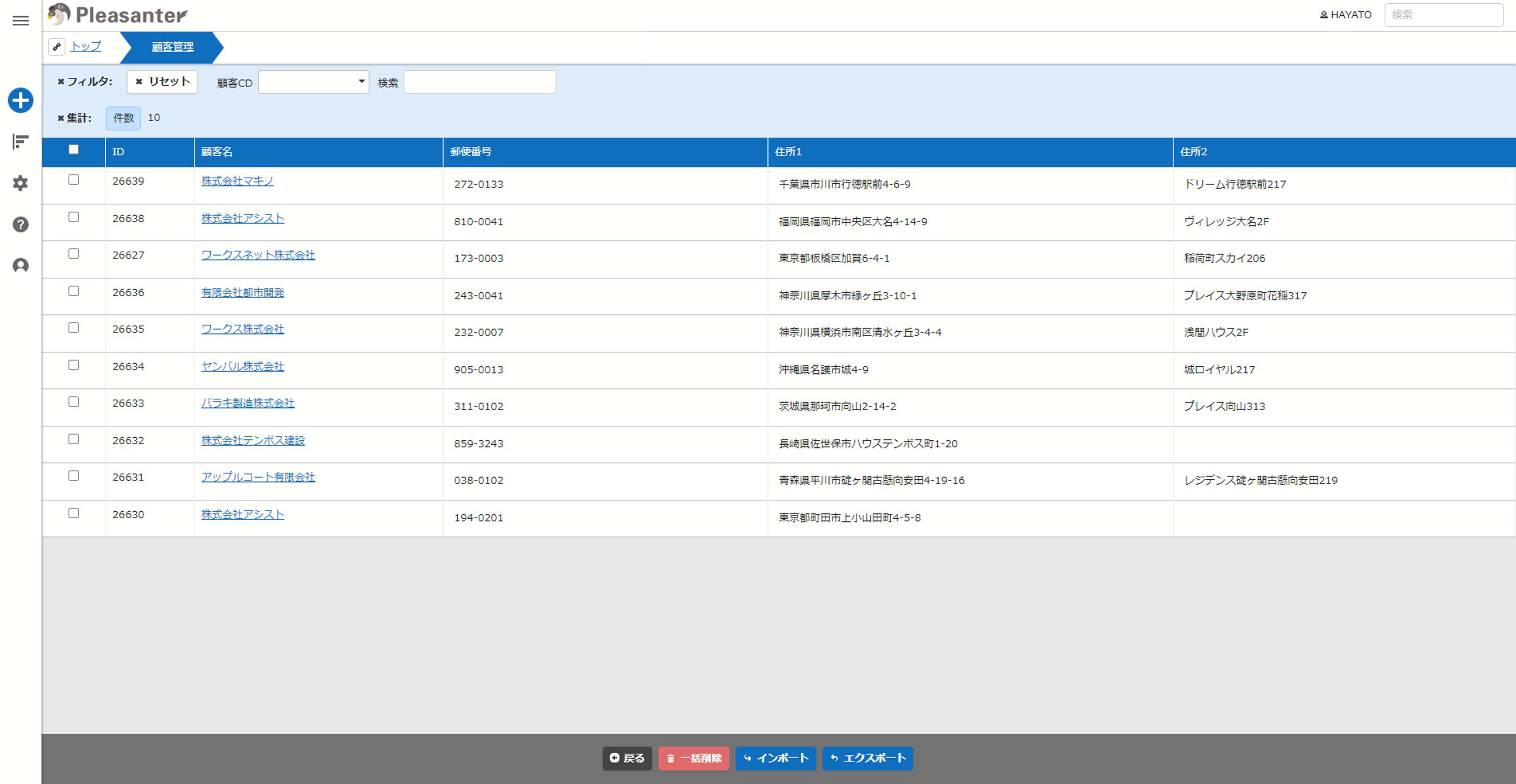
Task: Open the help question mark icon
Action: click(21, 224)
